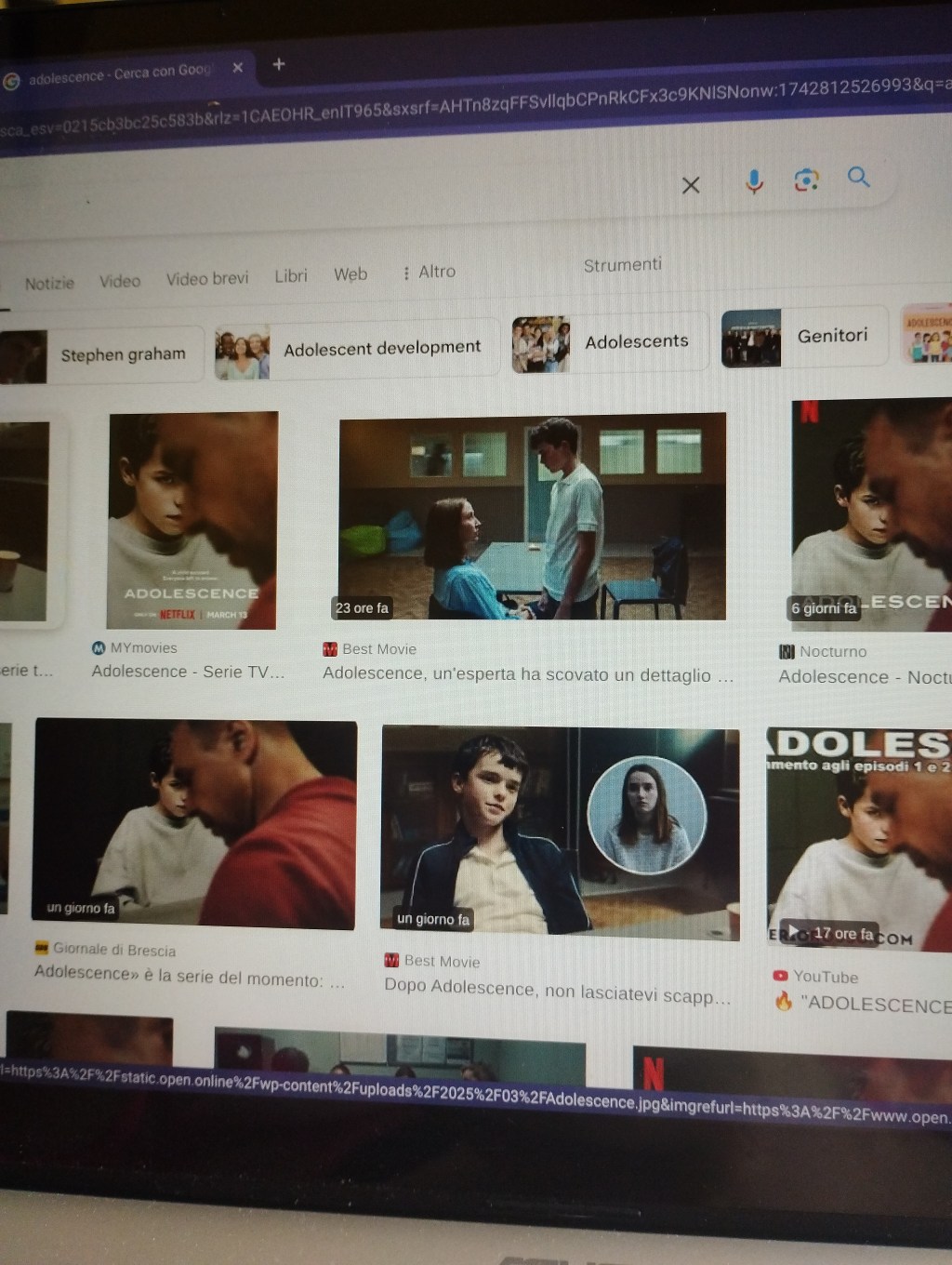The image size is (952, 1265).
Task: Click the X to clear the search field
Action: coord(690,186)
